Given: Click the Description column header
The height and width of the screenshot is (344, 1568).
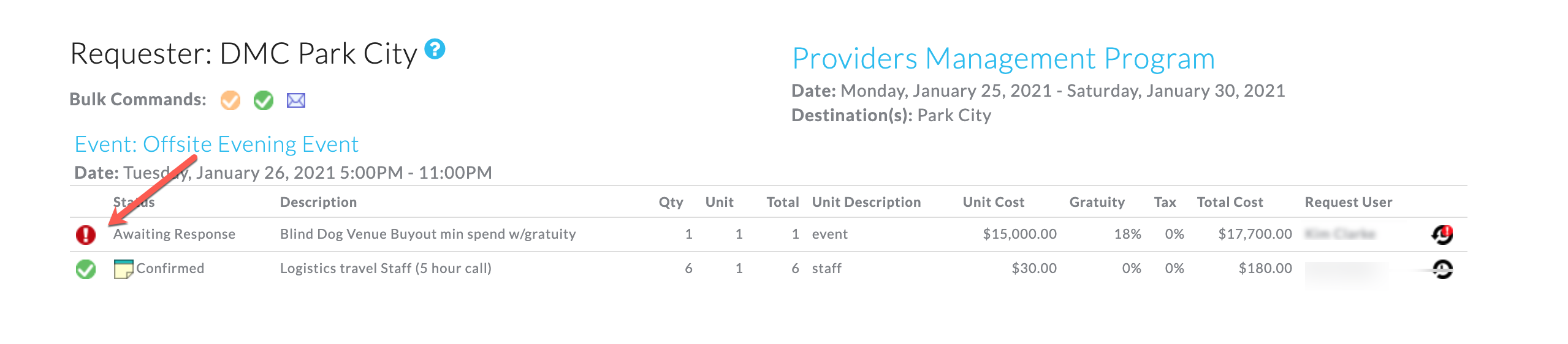Looking at the screenshot, I should [318, 202].
